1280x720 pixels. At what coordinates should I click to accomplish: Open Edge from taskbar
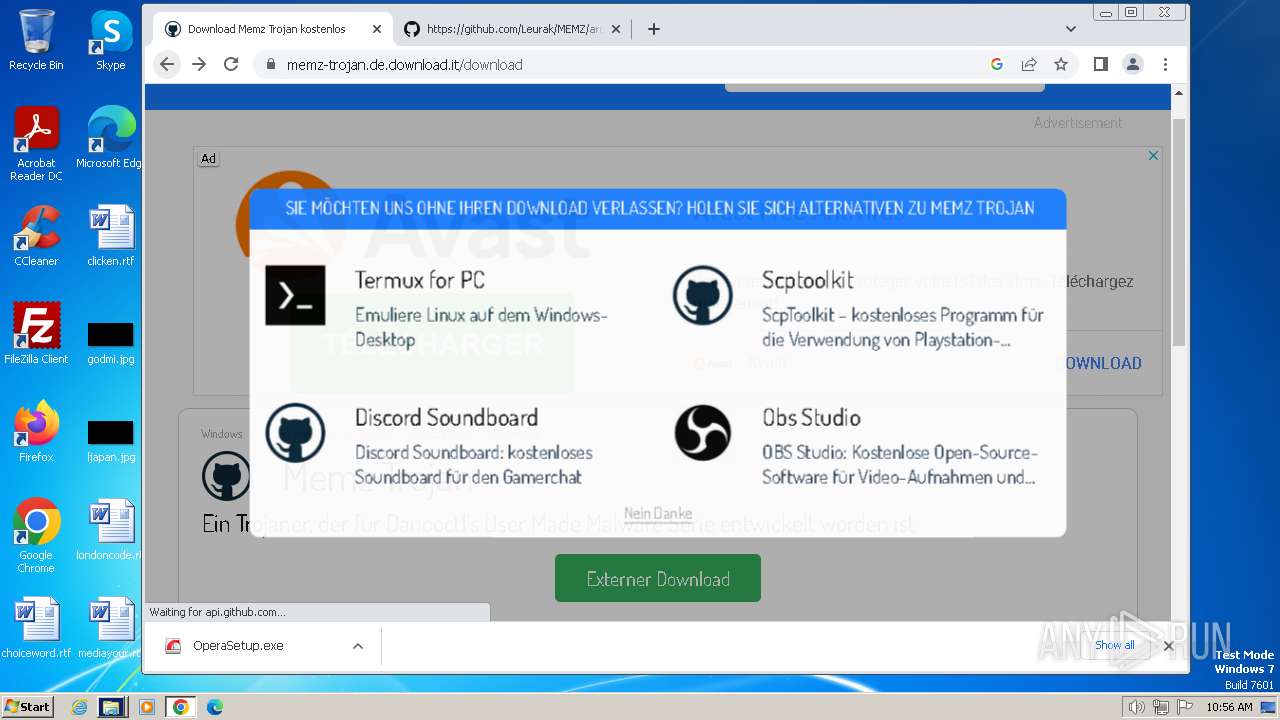coord(215,707)
